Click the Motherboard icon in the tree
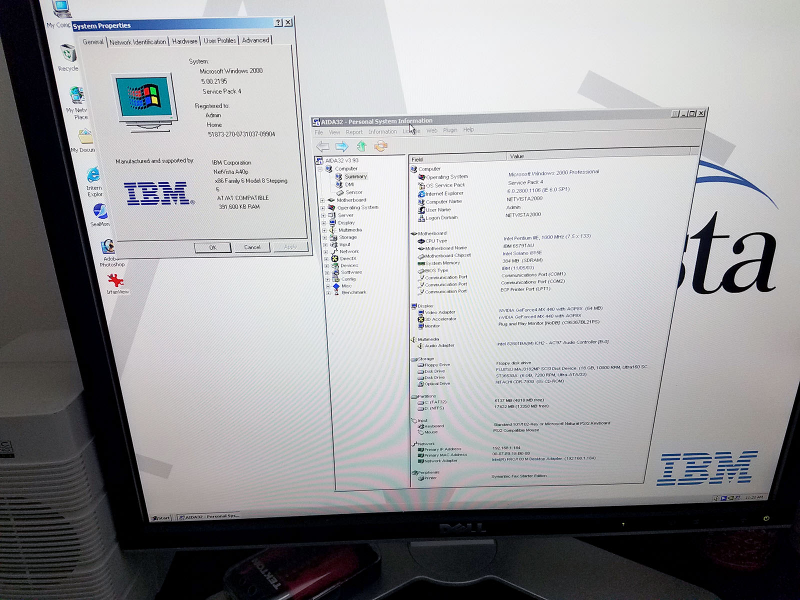 (331, 200)
